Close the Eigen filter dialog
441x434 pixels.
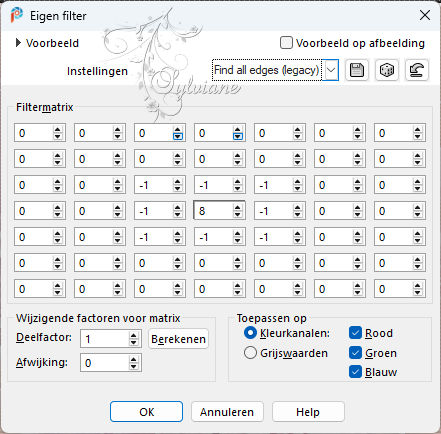[x=425, y=15]
